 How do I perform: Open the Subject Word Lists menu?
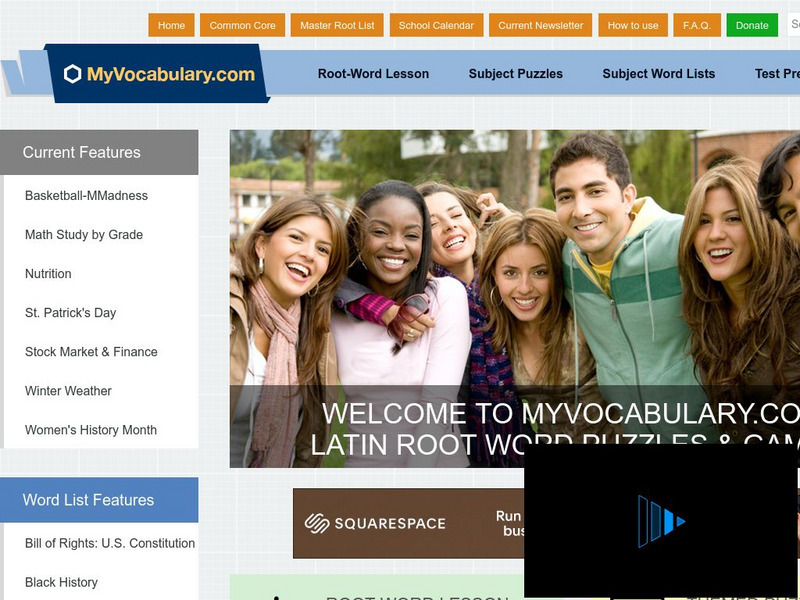[x=659, y=73]
